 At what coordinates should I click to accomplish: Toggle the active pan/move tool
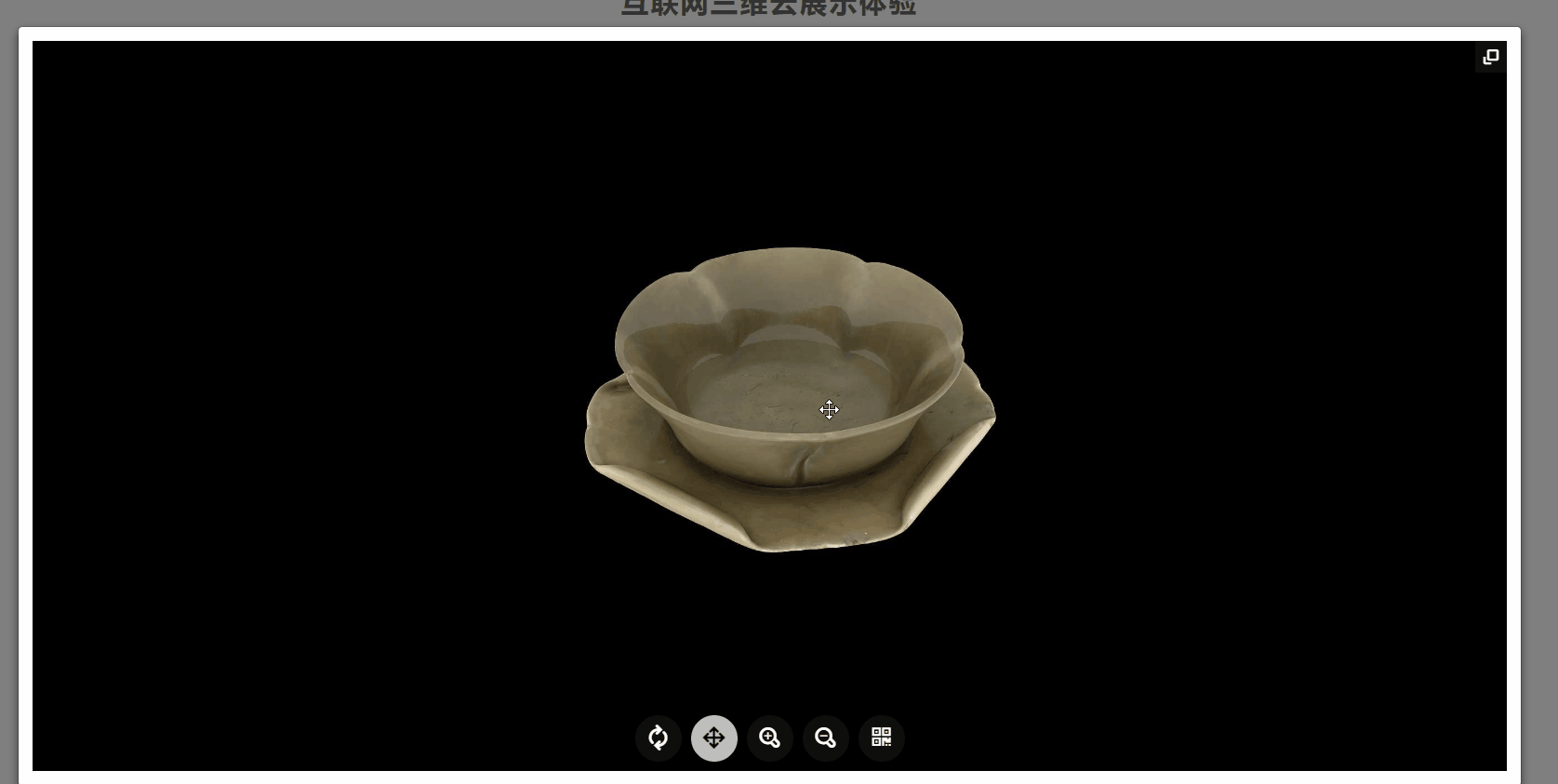point(714,737)
